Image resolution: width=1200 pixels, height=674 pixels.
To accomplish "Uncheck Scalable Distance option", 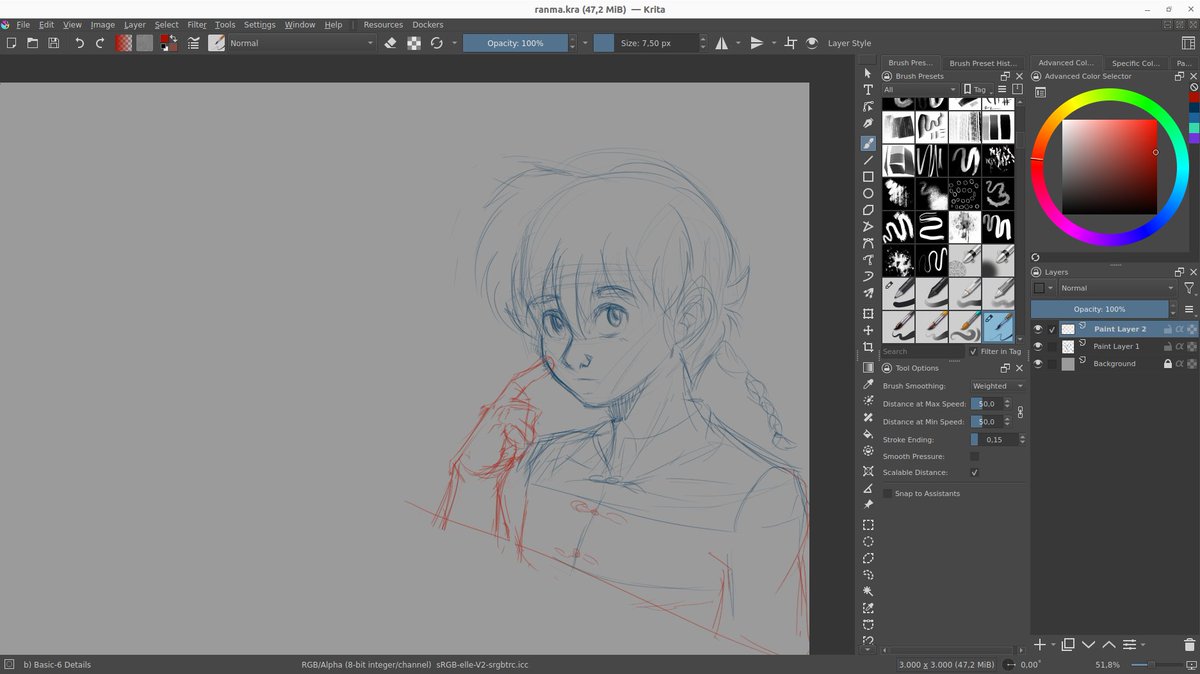I will tap(975, 472).
